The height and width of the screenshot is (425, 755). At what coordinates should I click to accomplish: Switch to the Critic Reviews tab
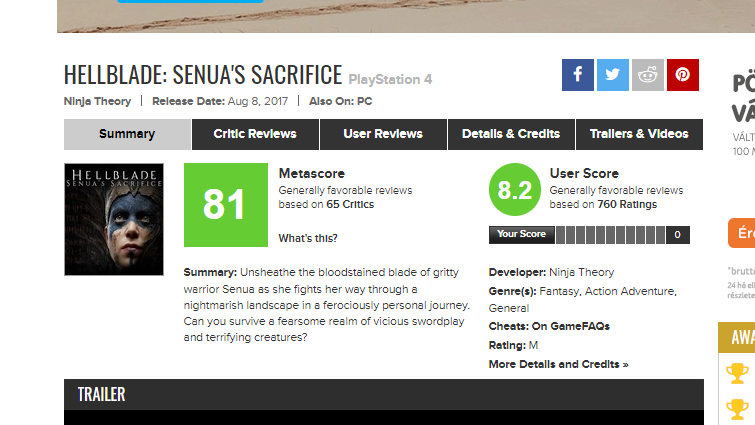(x=255, y=134)
